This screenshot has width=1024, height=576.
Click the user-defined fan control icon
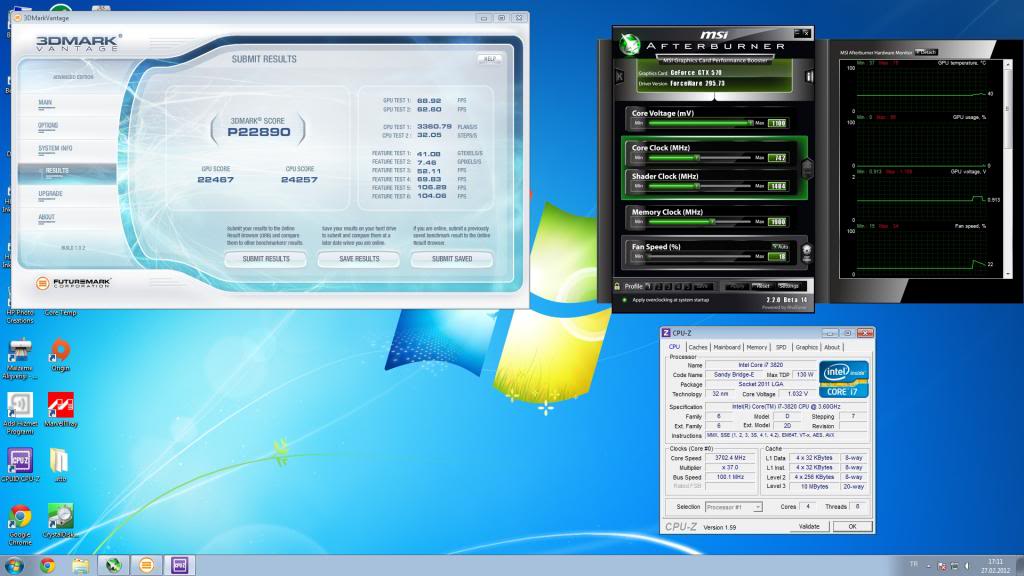tap(807, 252)
